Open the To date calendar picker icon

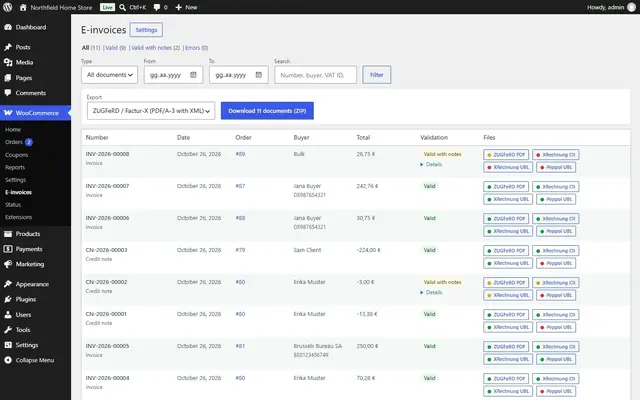(258, 75)
